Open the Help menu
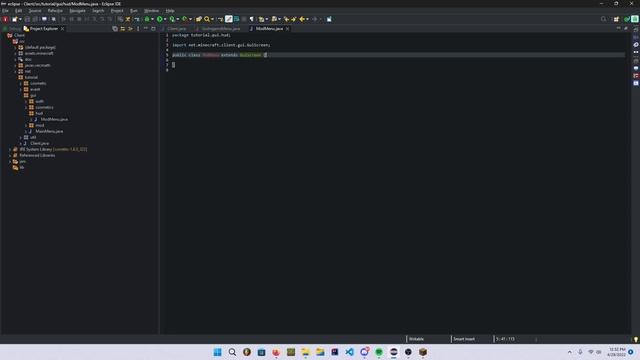Image resolution: width=640 pixels, height=360 pixels. click(x=170, y=11)
